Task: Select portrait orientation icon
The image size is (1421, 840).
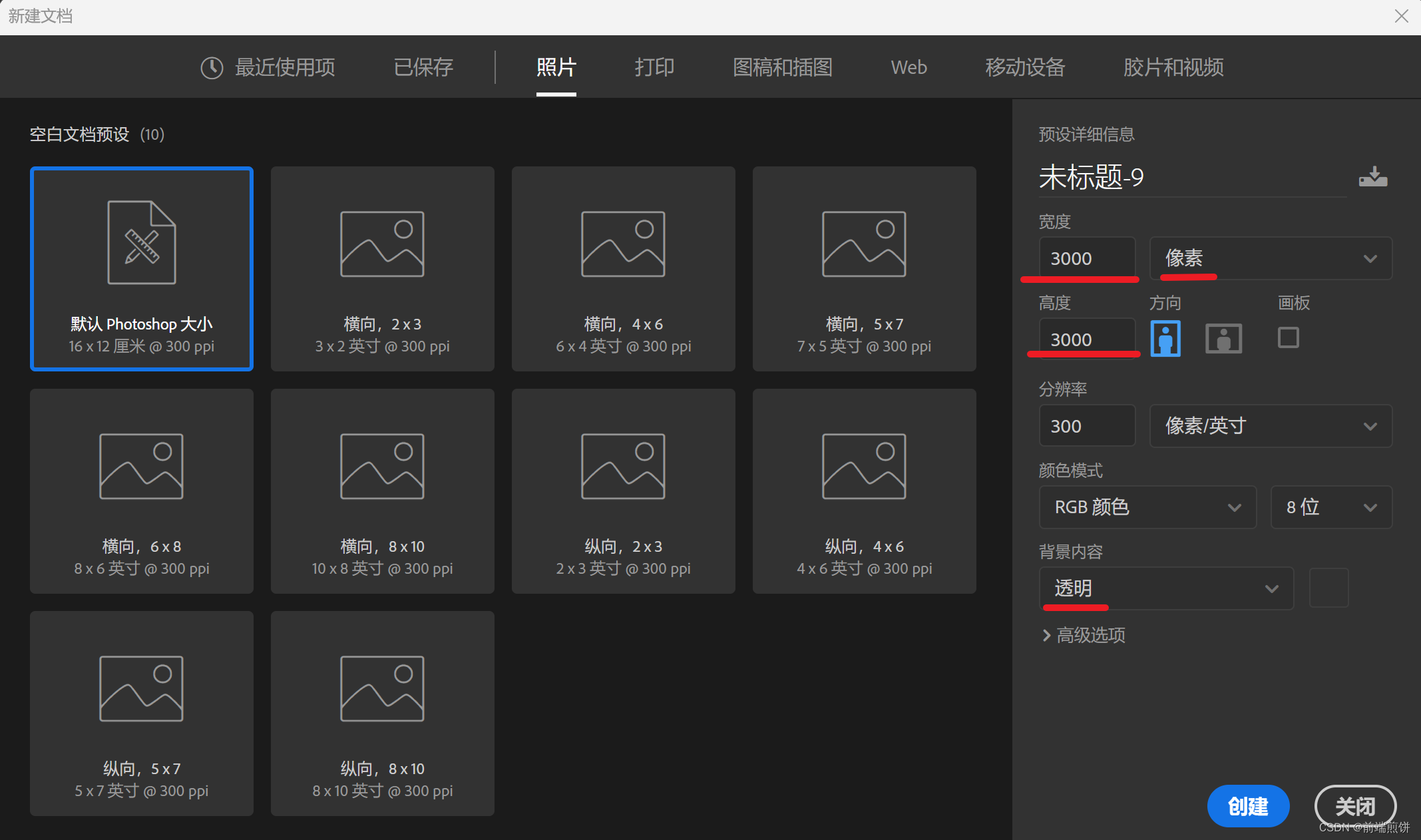Action: (1165, 339)
